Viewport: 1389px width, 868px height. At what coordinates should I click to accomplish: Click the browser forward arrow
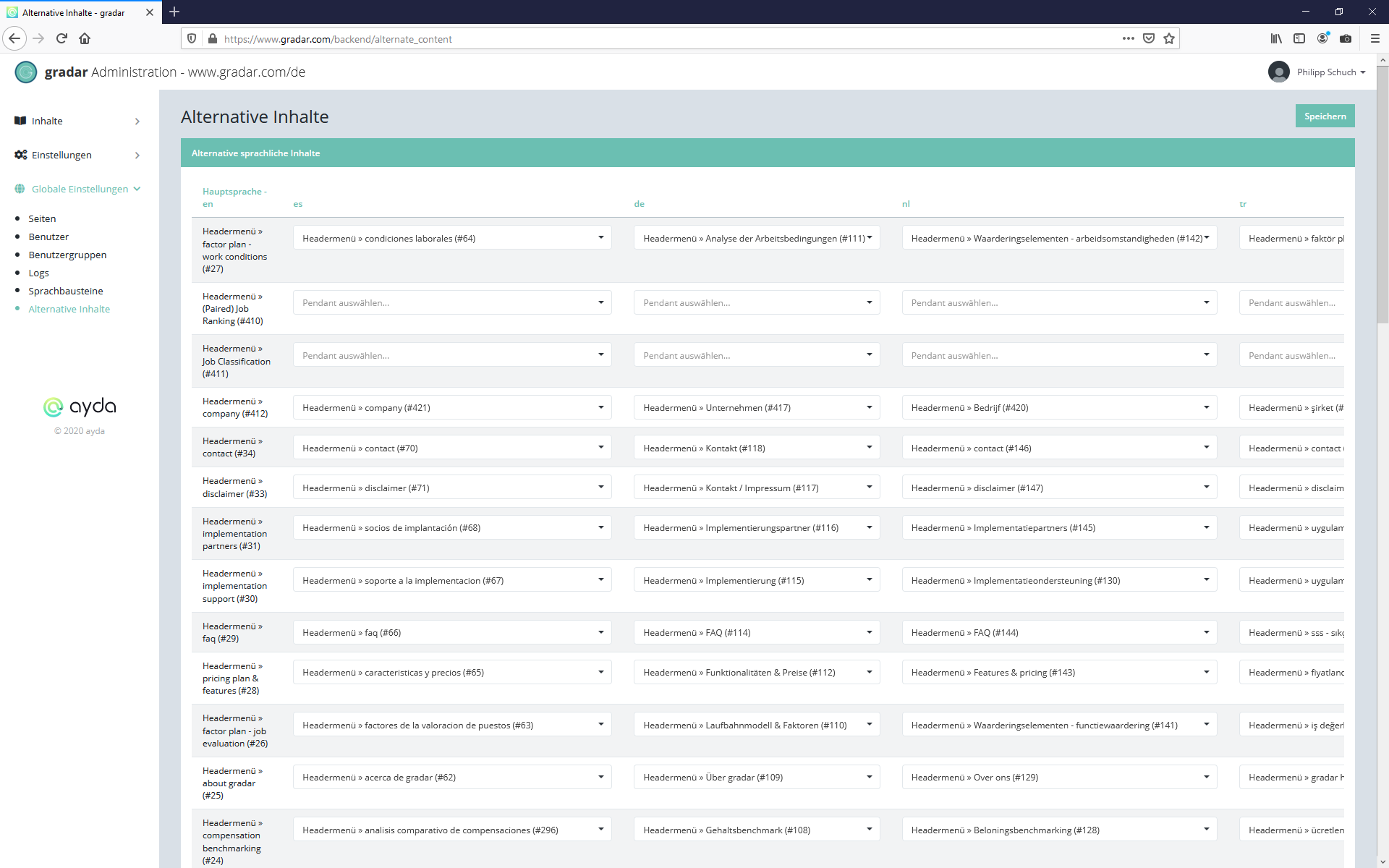(x=38, y=38)
